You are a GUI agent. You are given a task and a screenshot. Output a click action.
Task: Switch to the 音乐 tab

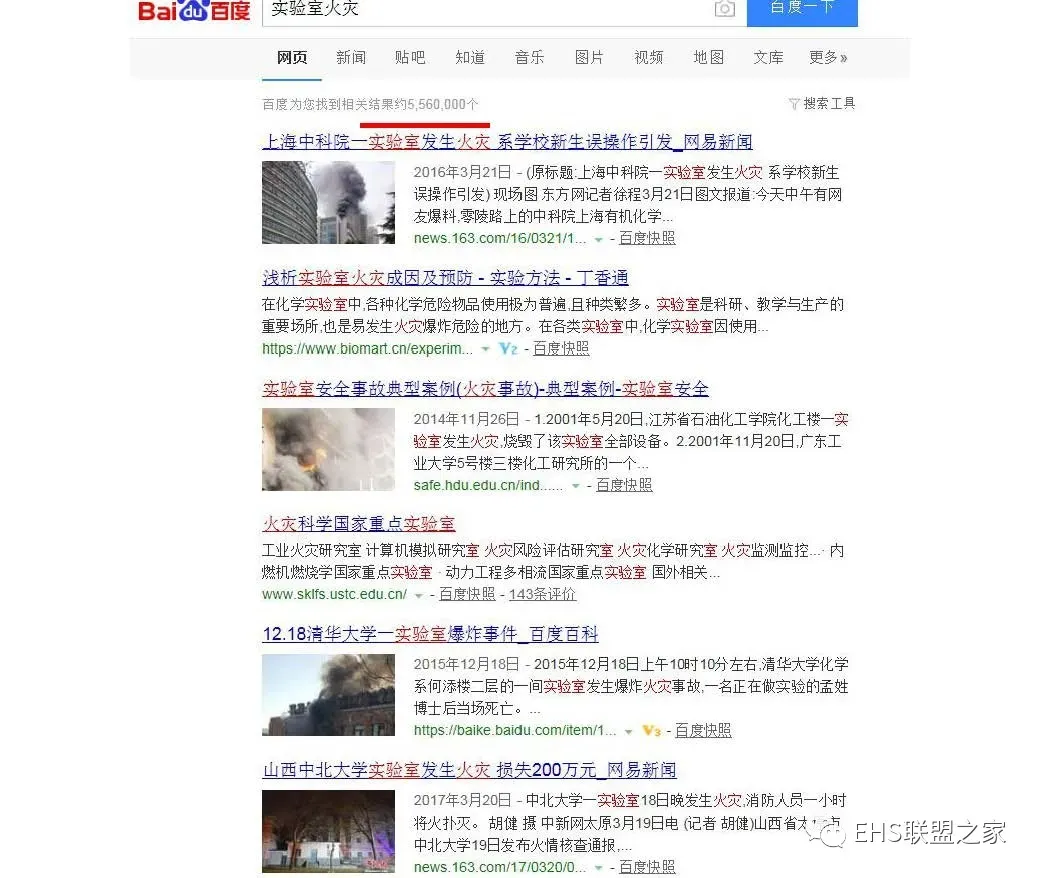coord(529,58)
